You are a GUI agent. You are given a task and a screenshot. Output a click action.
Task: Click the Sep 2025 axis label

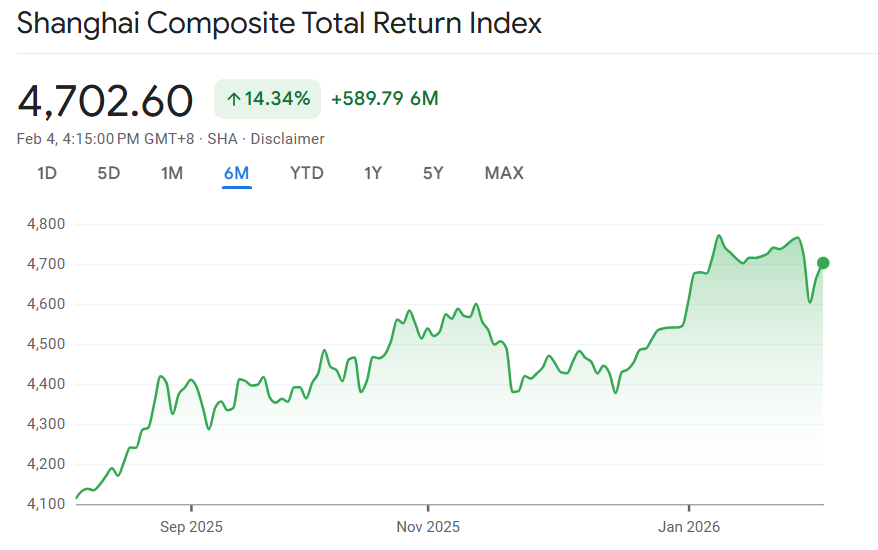(191, 526)
